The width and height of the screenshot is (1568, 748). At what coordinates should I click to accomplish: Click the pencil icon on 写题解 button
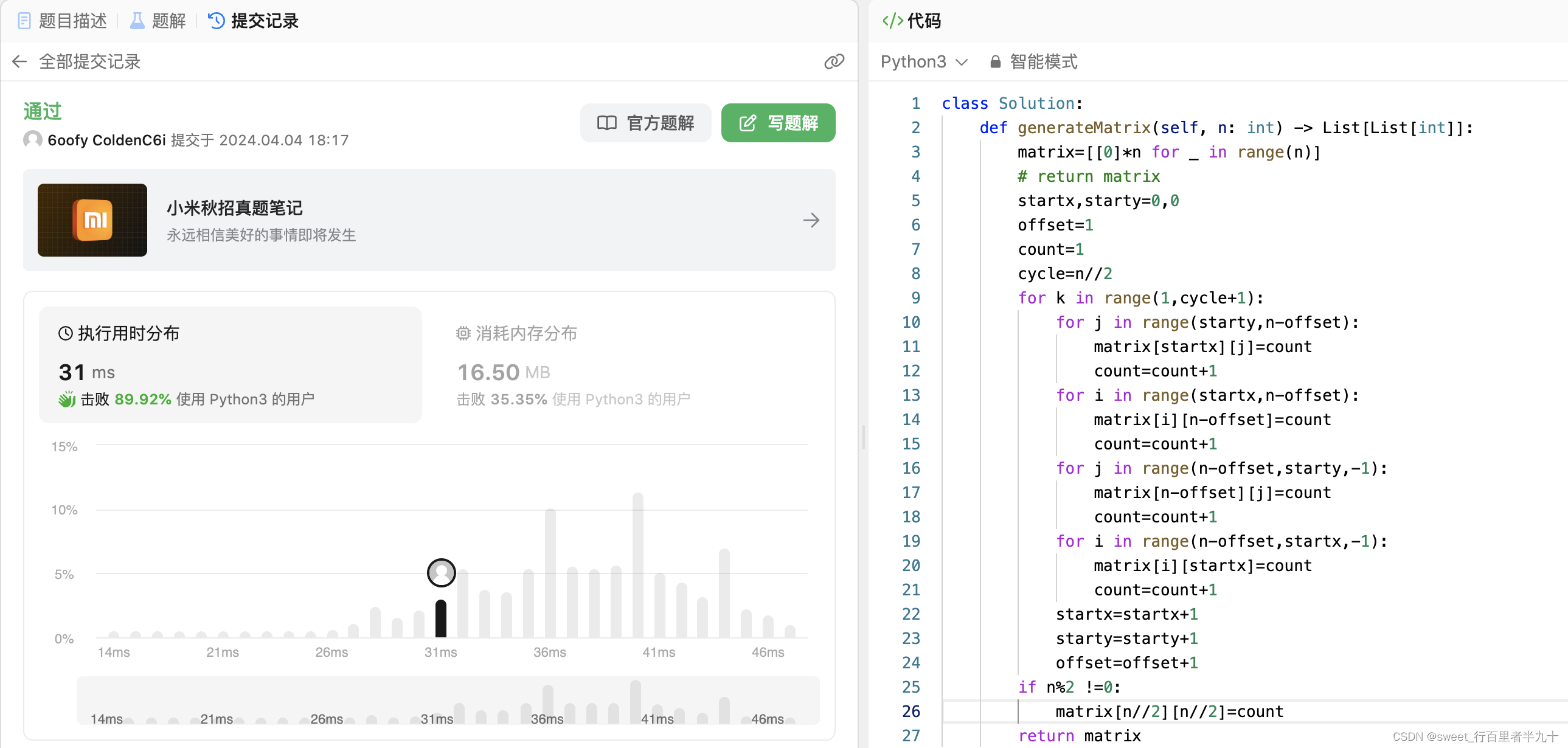747,122
